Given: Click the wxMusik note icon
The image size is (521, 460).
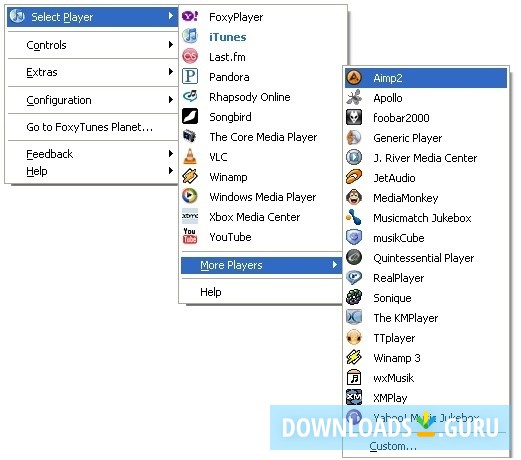Looking at the screenshot, I should pyautogui.click(x=354, y=377).
